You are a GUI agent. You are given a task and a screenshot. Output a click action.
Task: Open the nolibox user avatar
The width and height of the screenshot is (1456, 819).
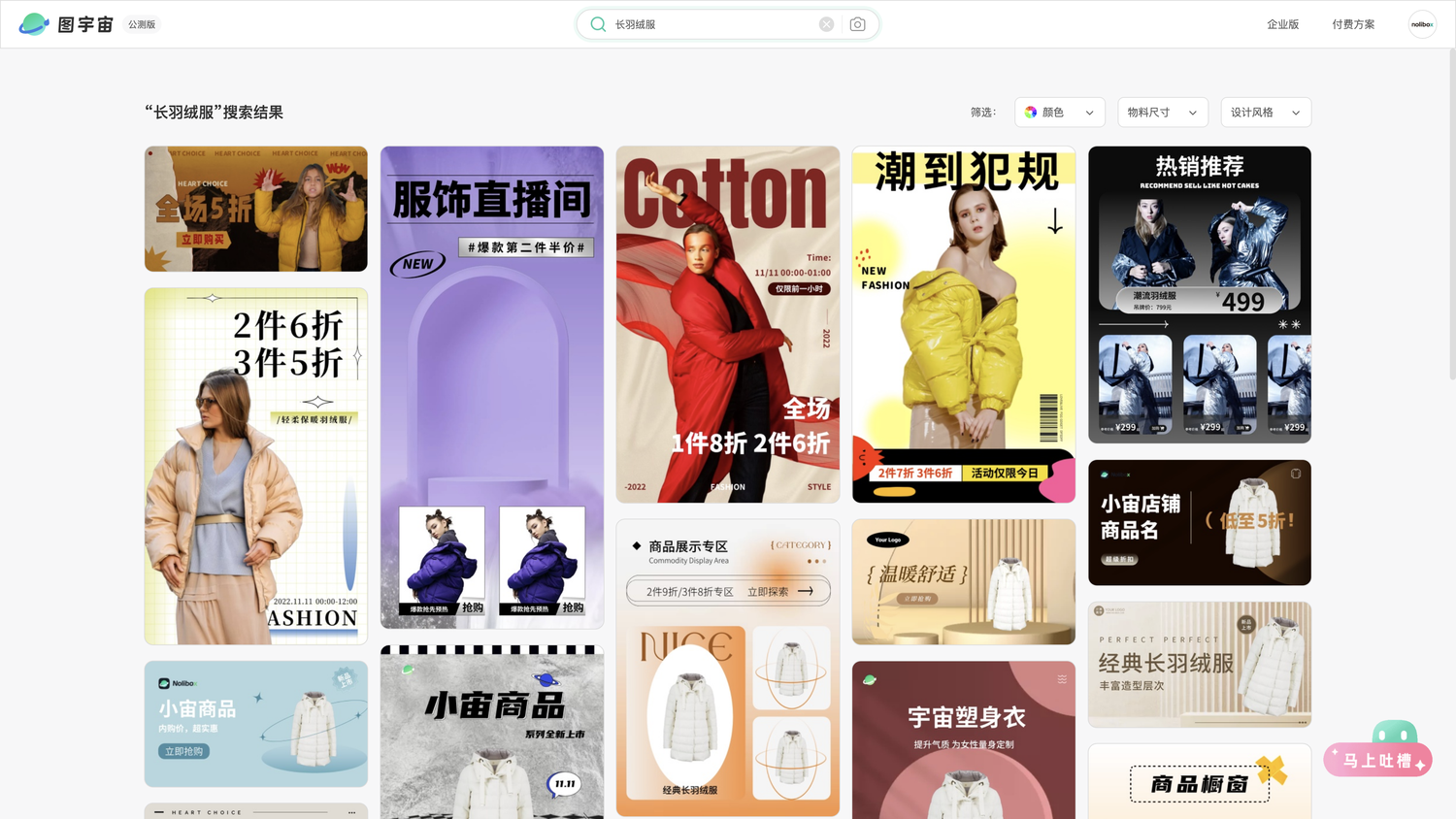[1422, 24]
